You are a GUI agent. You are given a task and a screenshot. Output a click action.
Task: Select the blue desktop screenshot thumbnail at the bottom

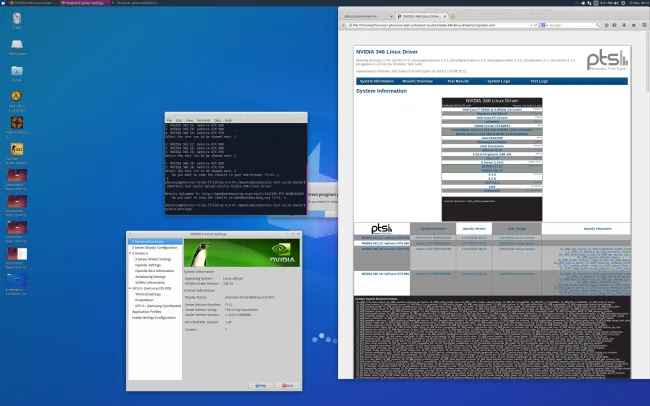[17, 280]
